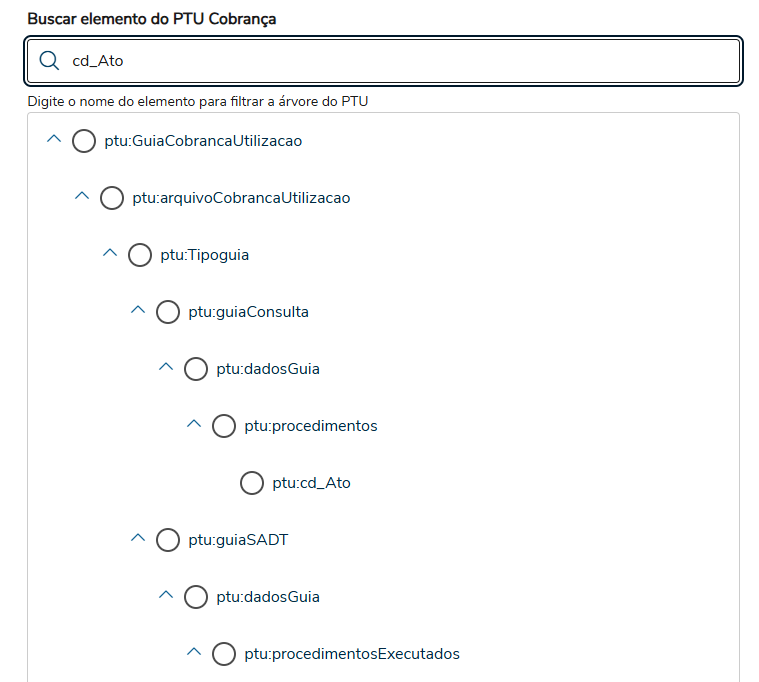Image resolution: width=759 pixels, height=682 pixels.
Task: Collapse the ptu:guiaSADT branch chevron
Action: point(138,539)
